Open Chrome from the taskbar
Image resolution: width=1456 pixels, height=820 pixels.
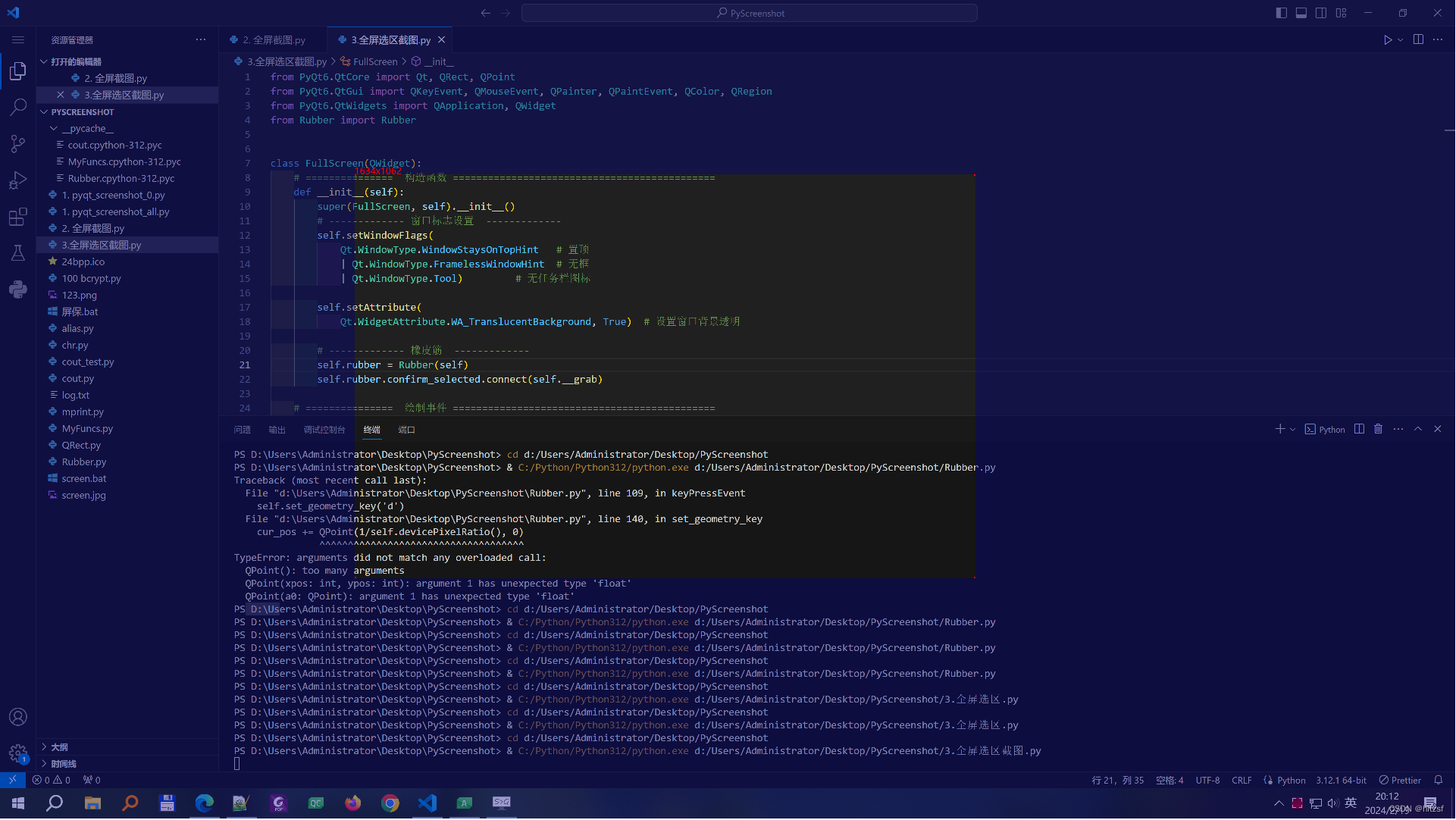click(x=390, y=803)
